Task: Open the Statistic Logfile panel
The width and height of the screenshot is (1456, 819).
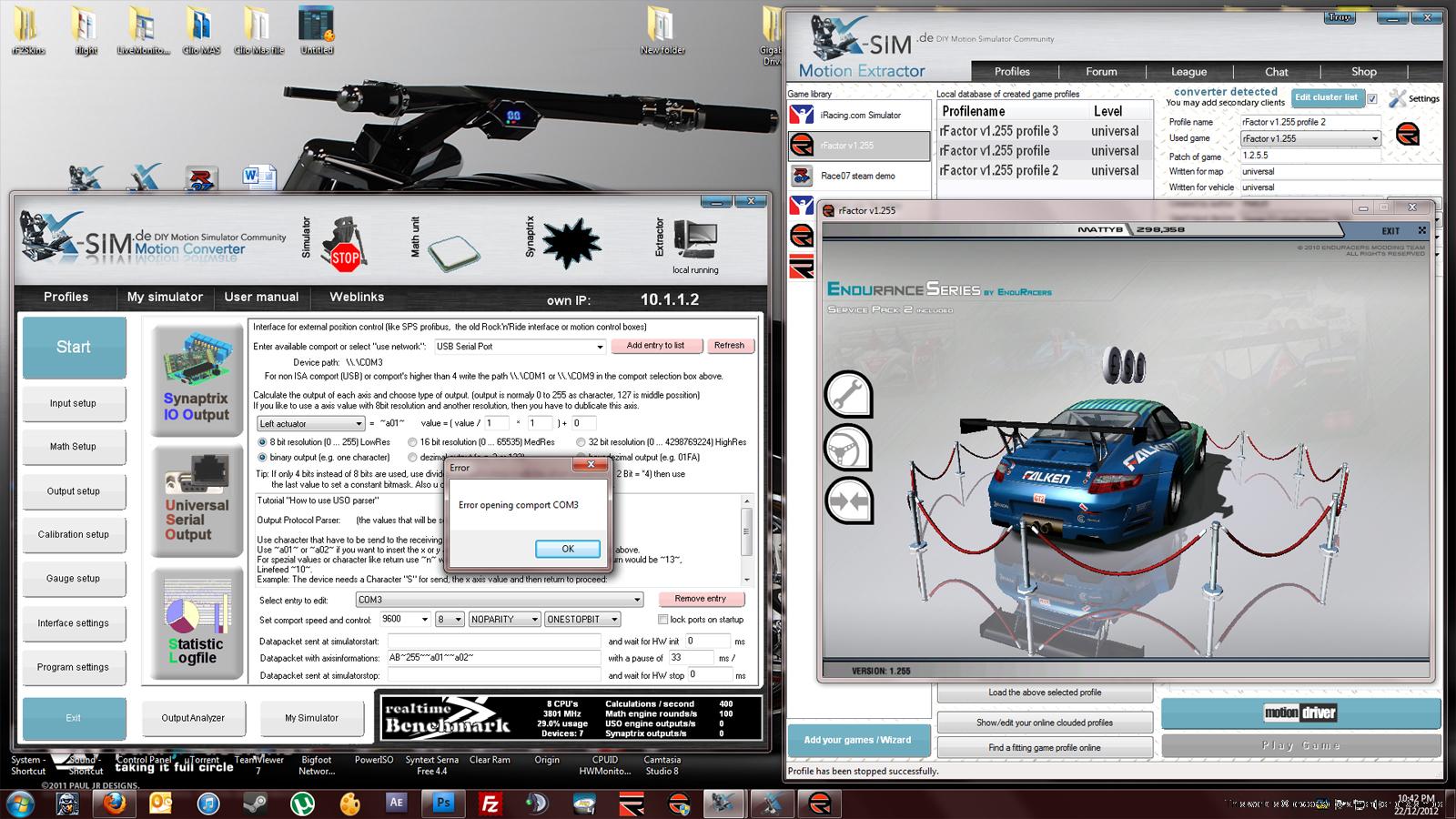Action: pos(196,625)
